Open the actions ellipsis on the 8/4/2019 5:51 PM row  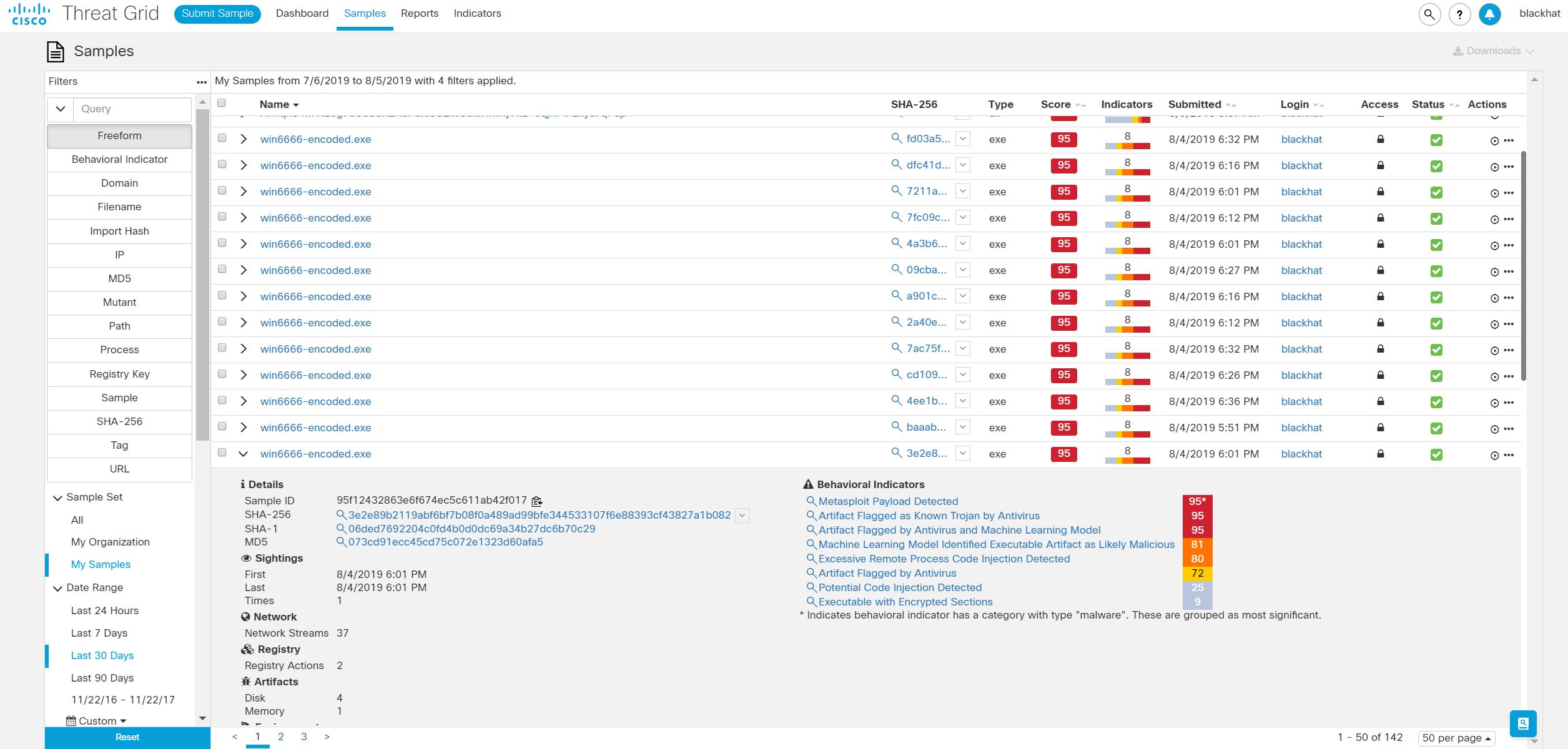coord(1509,429)
